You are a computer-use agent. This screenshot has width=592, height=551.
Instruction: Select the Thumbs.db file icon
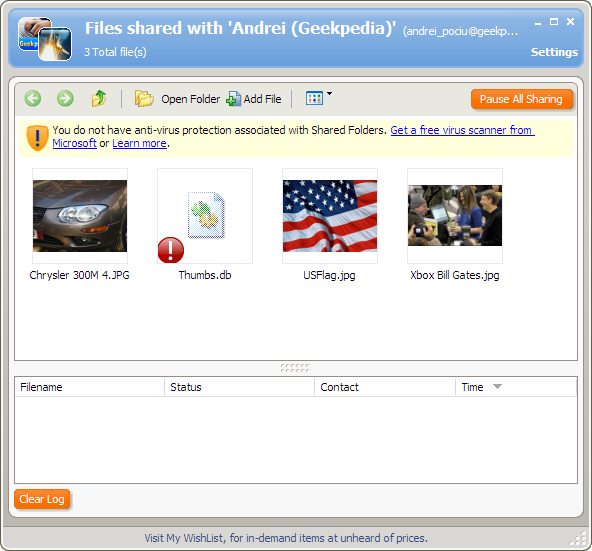coord(205,216)
